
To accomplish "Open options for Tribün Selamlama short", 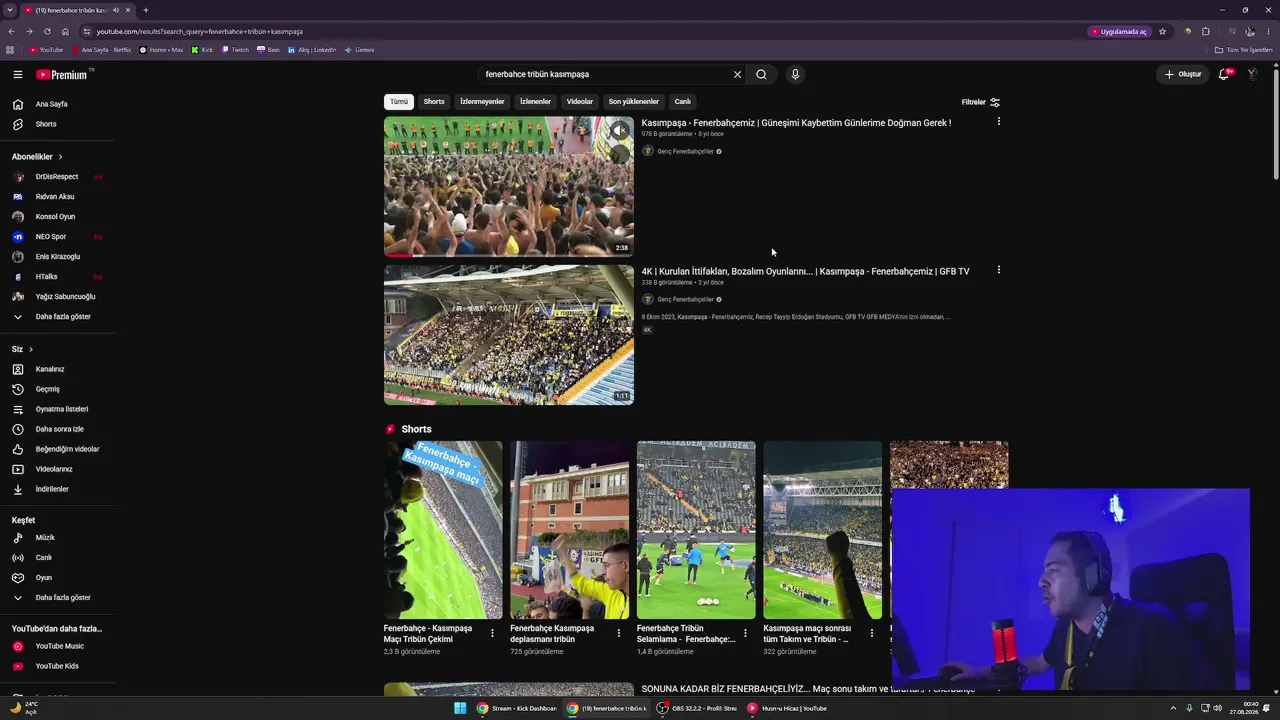I will pyautogui.click(x=745, y=633).
